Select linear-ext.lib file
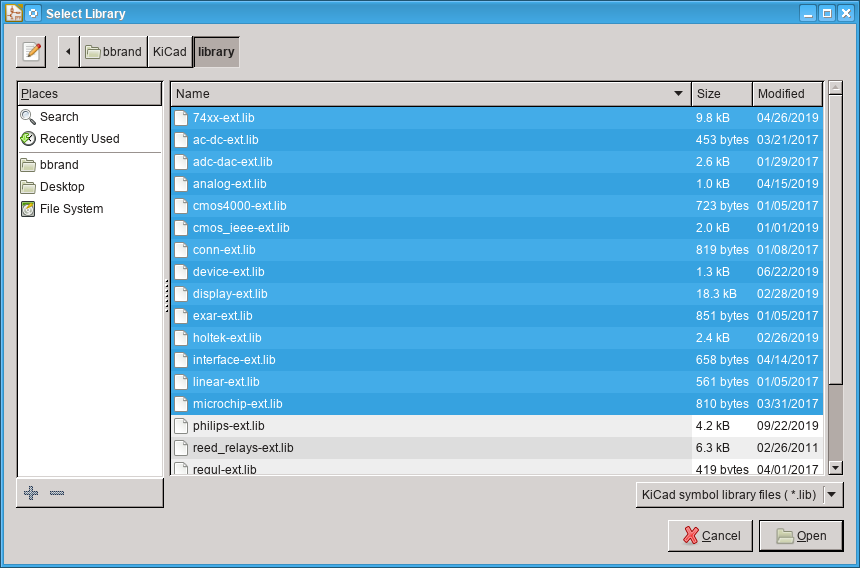860x568 pixels. (497, 382)
